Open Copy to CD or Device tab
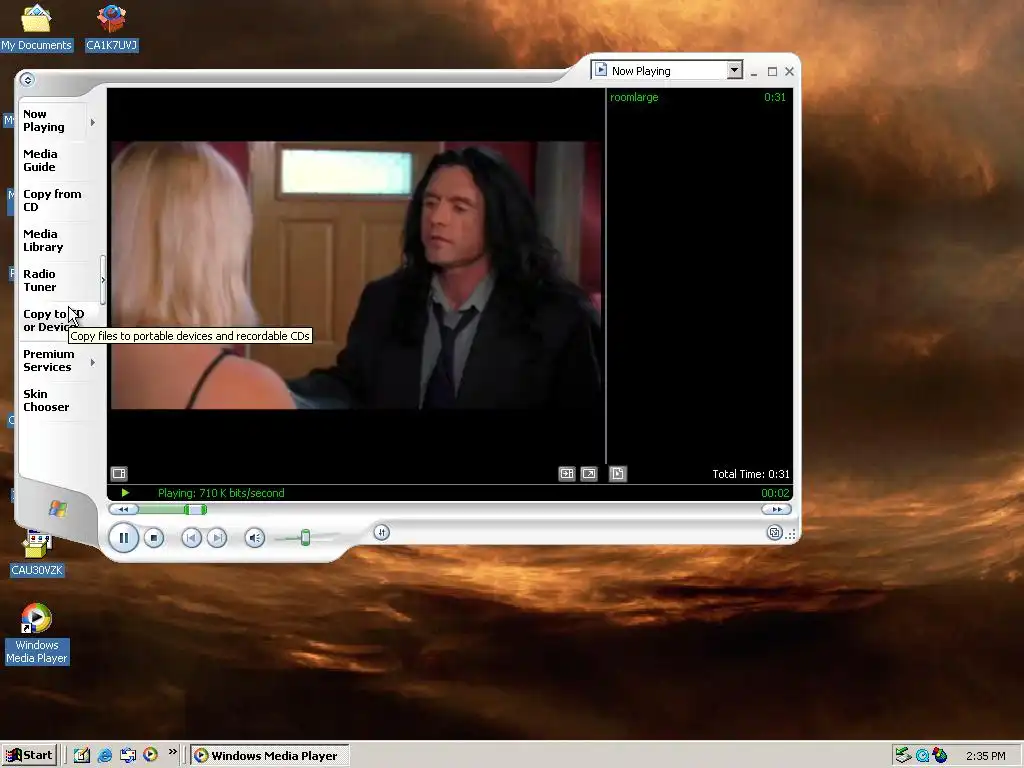This screenshot has height=768, width=1024. coord(54,320)
